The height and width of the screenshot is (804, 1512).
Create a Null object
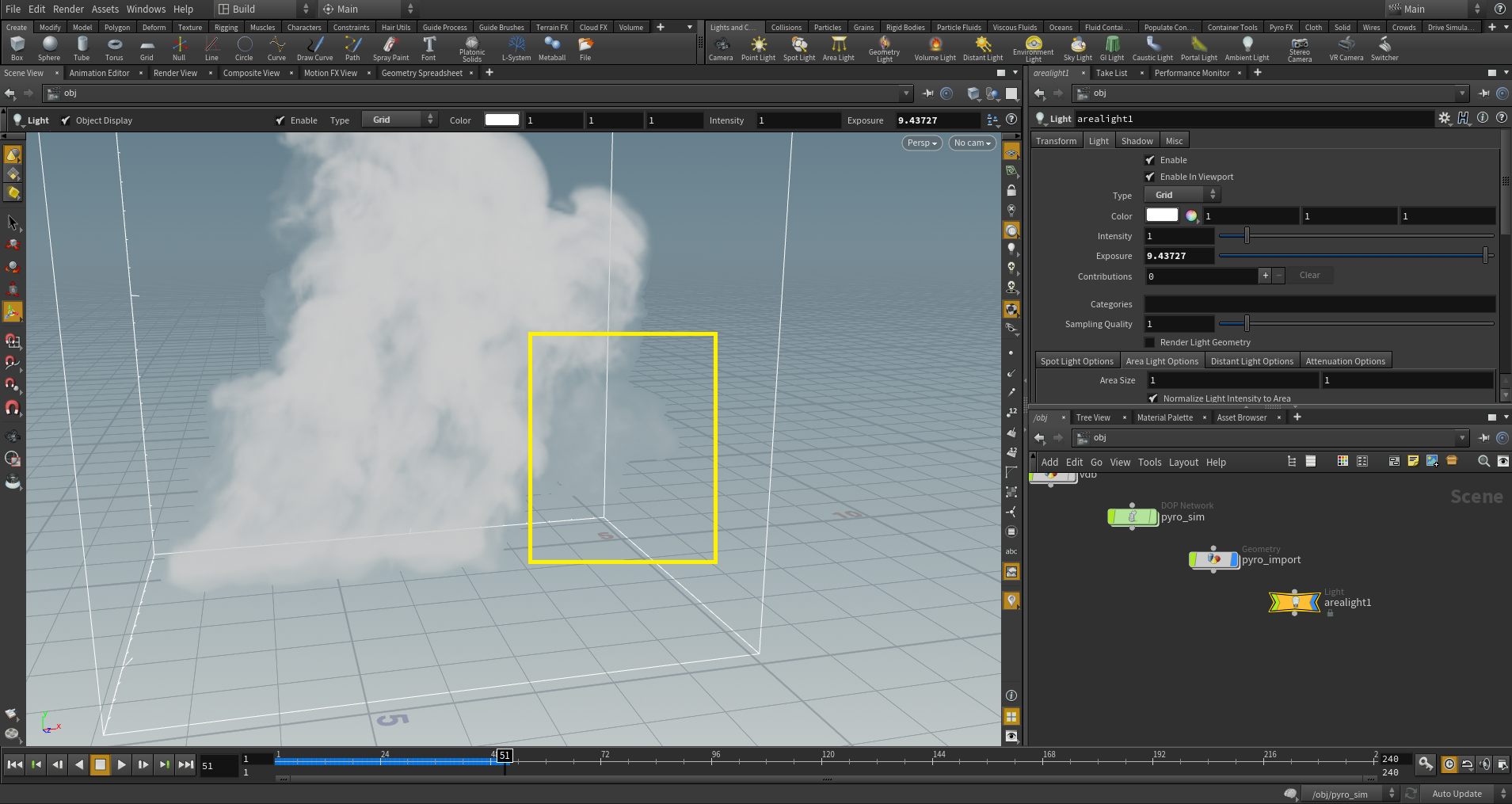(x=179, y=48)
